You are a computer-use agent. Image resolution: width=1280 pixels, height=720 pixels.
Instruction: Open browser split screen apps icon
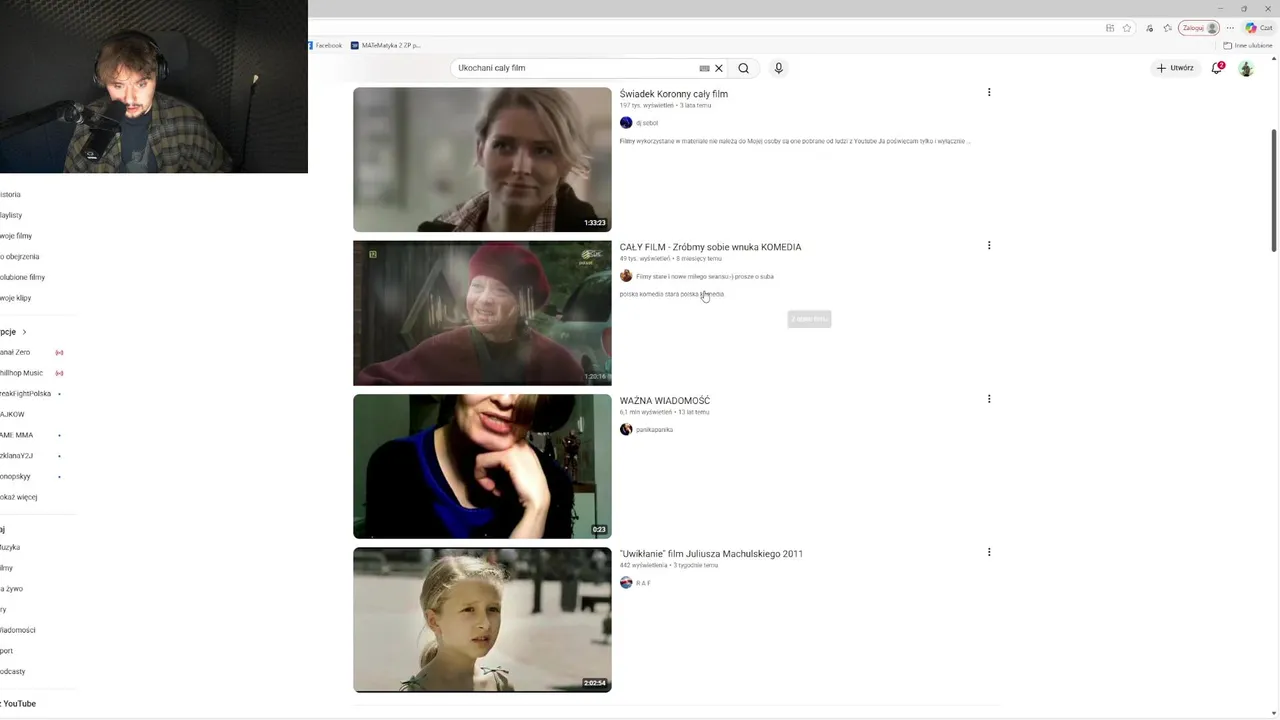coord(1110,28)
